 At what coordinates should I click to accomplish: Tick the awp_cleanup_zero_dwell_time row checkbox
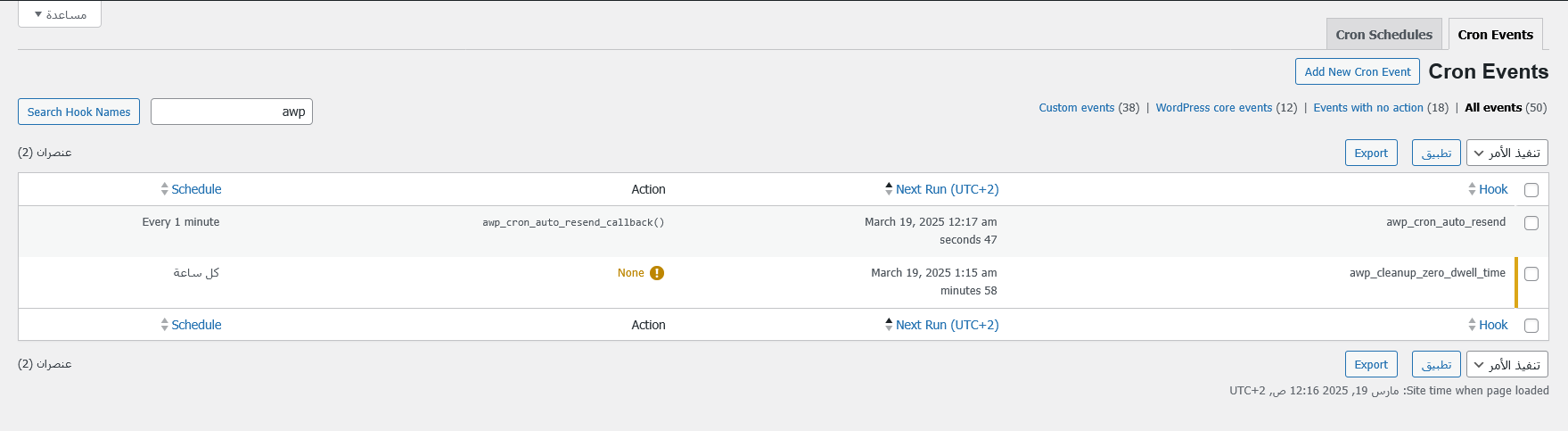tap(1531, 274)
